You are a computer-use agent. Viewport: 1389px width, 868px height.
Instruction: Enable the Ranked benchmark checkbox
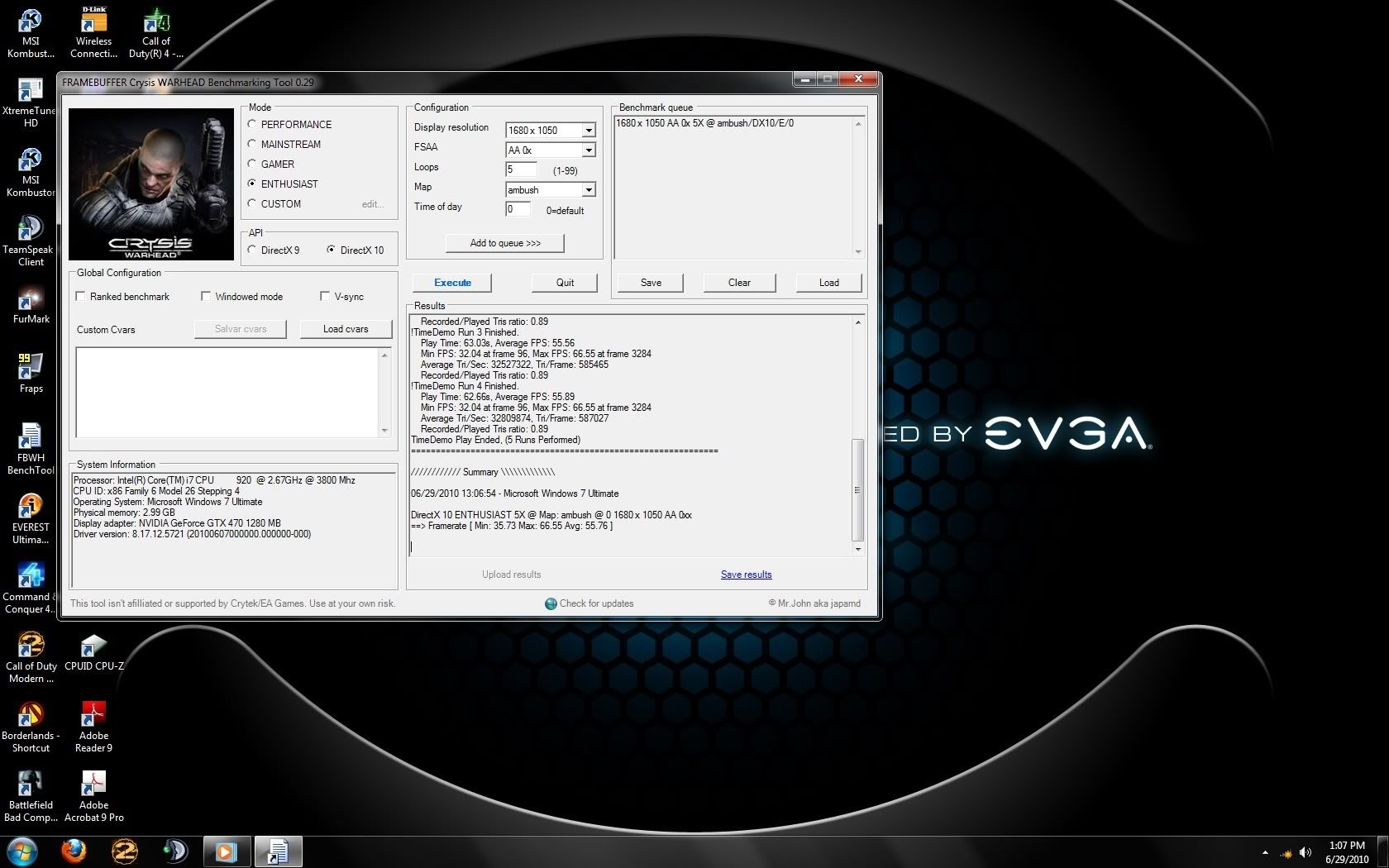tap(81, 296)
